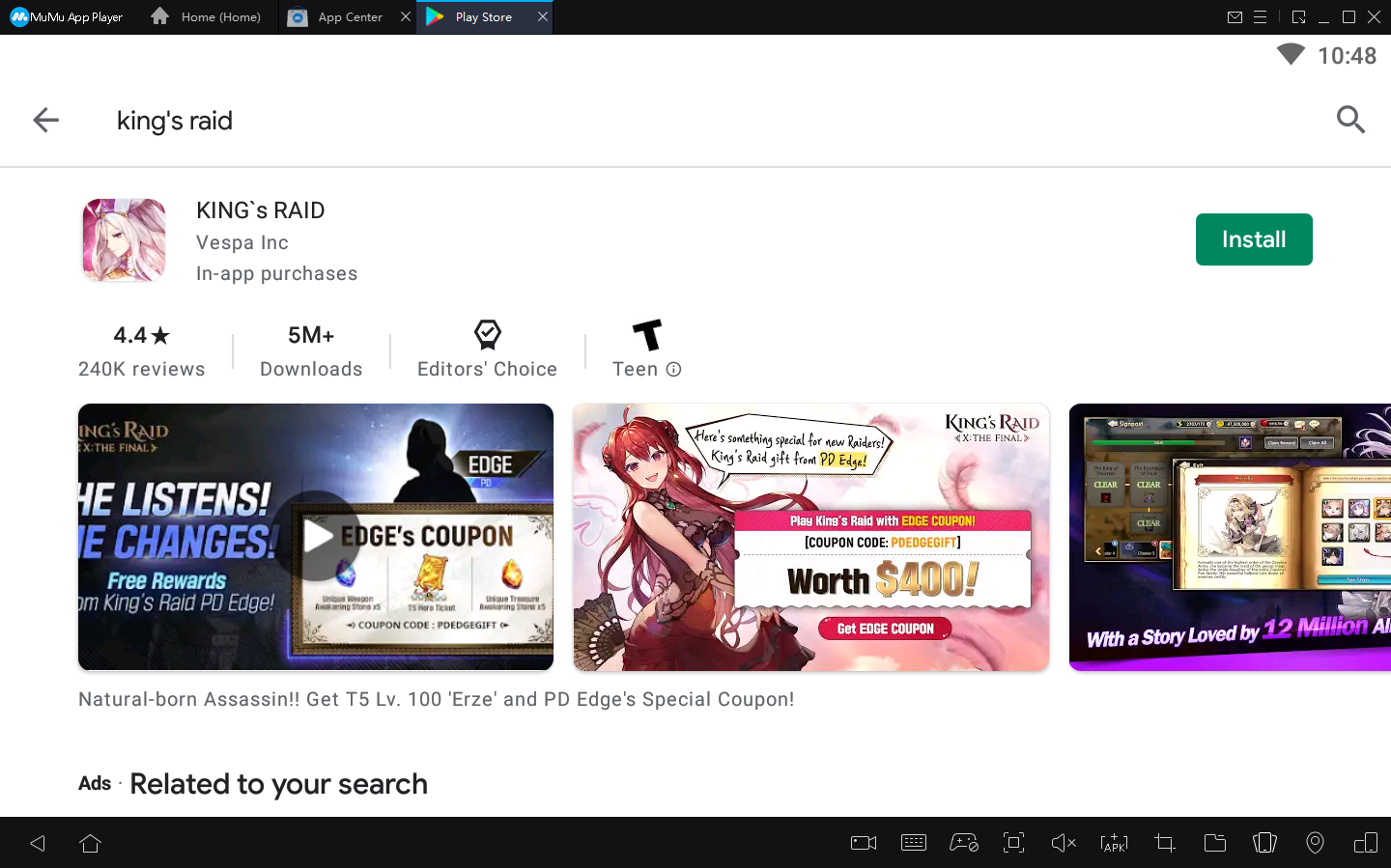Click the Related to your search heading
Image resolution: width=1391 pixels, height=868 pixels.
pos(279,784)
